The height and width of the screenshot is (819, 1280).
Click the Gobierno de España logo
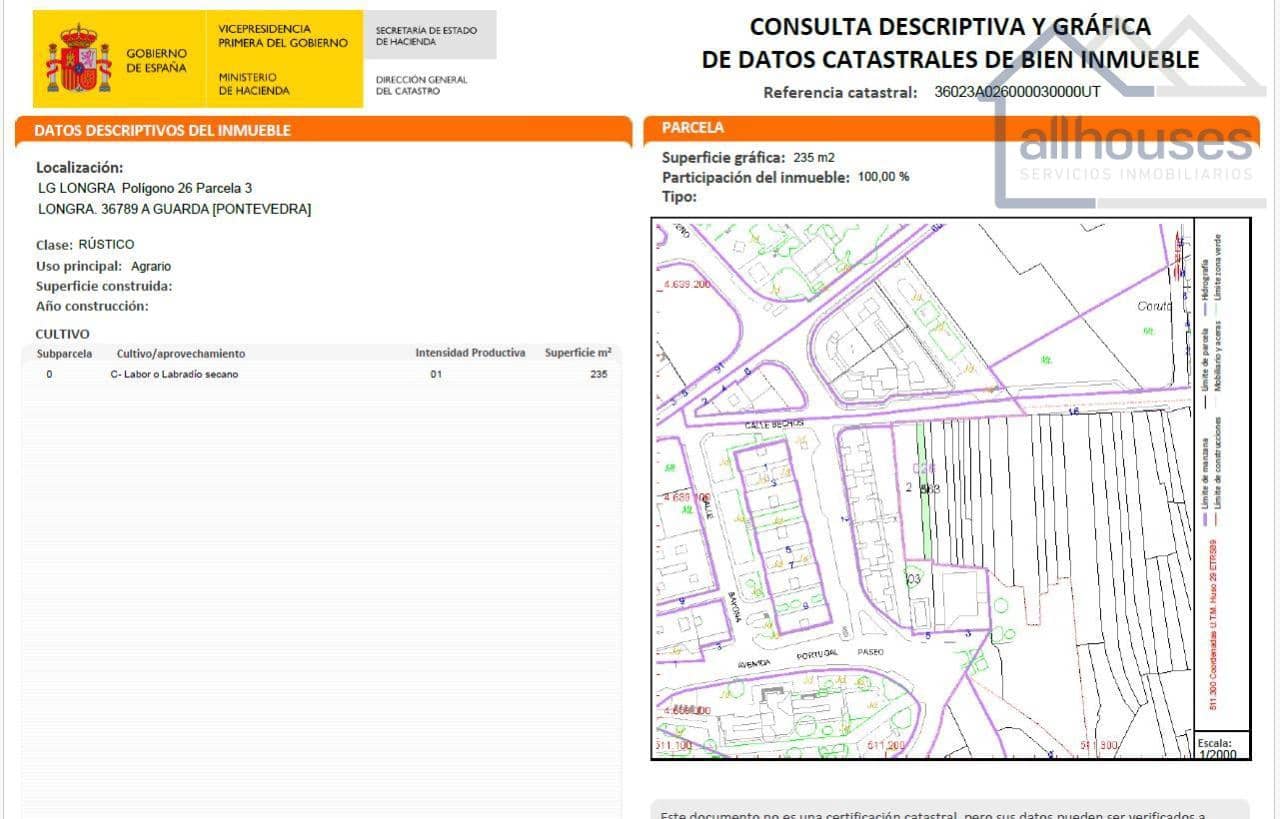pyautogui.click(x=120, y=57)
